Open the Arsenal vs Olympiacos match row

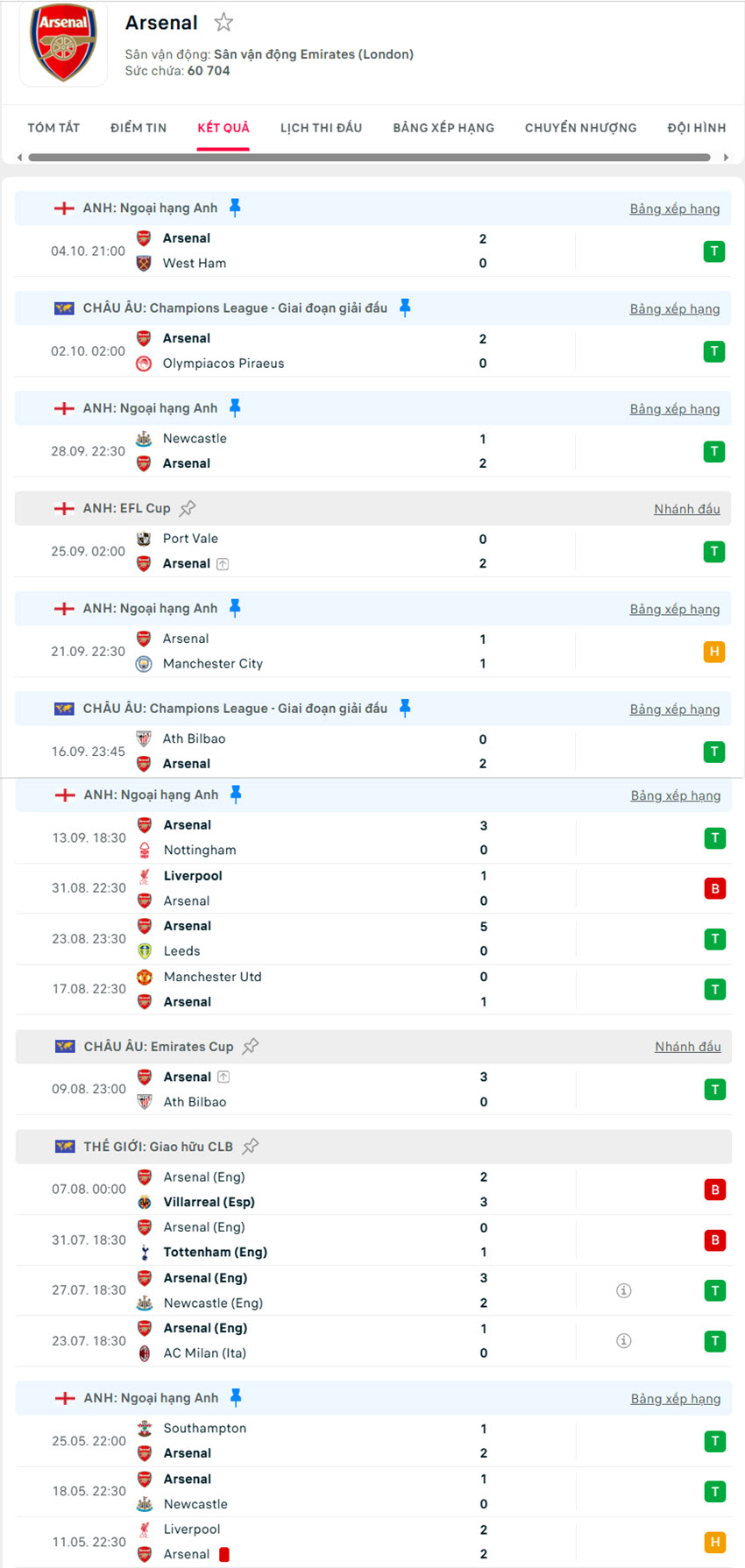351,350
